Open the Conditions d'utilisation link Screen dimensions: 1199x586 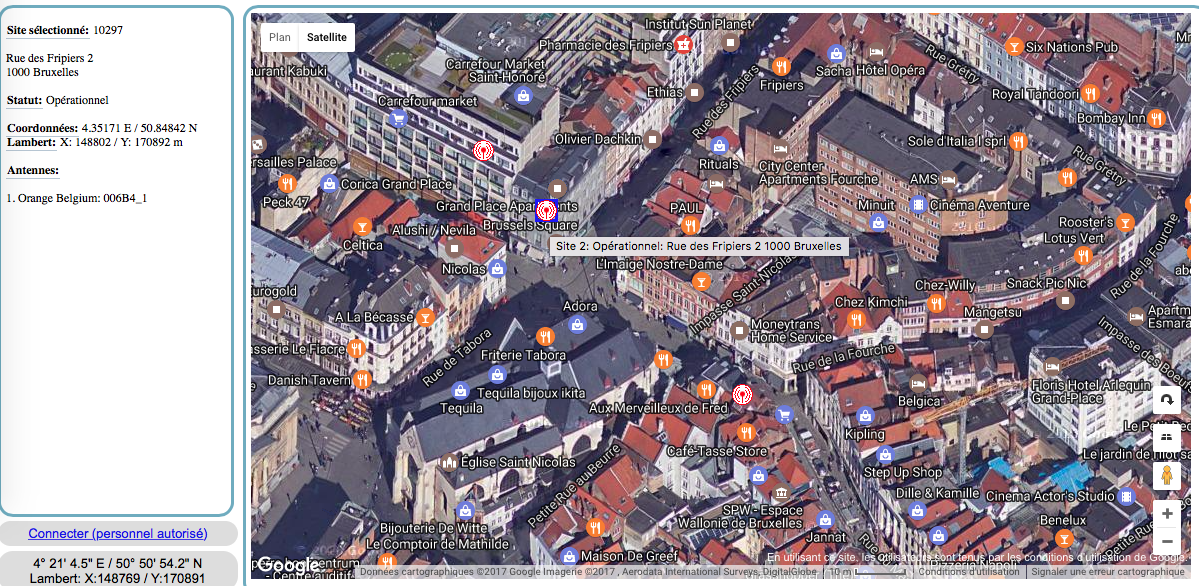click(969, 571)
